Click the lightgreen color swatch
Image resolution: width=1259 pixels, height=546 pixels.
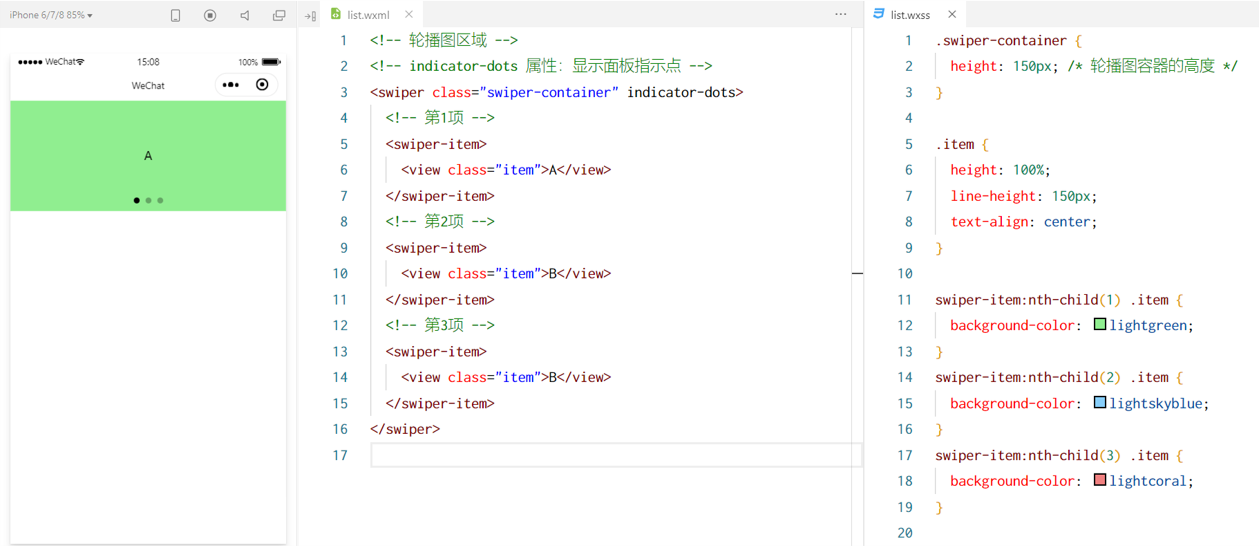click(1100, 325)
